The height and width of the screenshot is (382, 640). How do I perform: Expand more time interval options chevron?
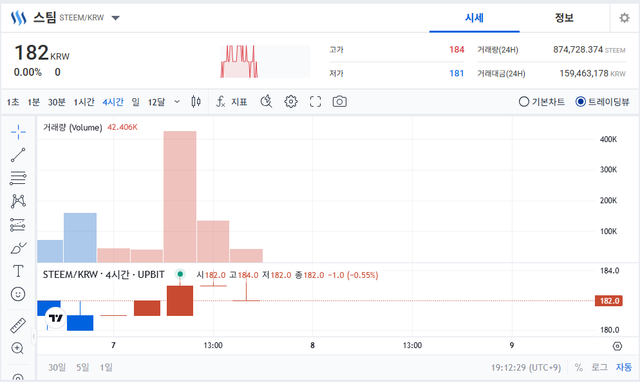pos(177,102)
